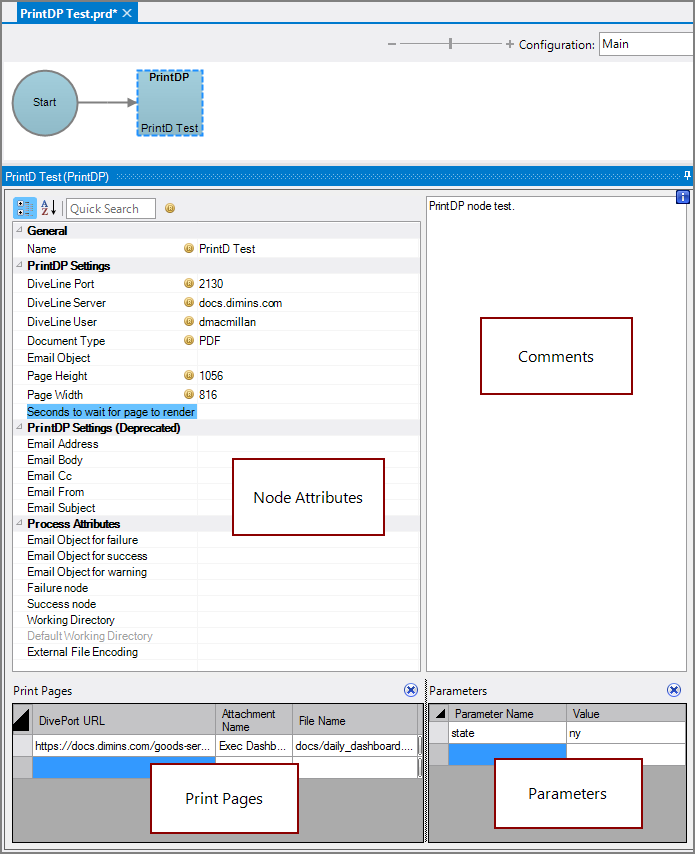Click the required marker next to DiveLine Server
This screenshot has height=854, width=695.
click(189, 302)
